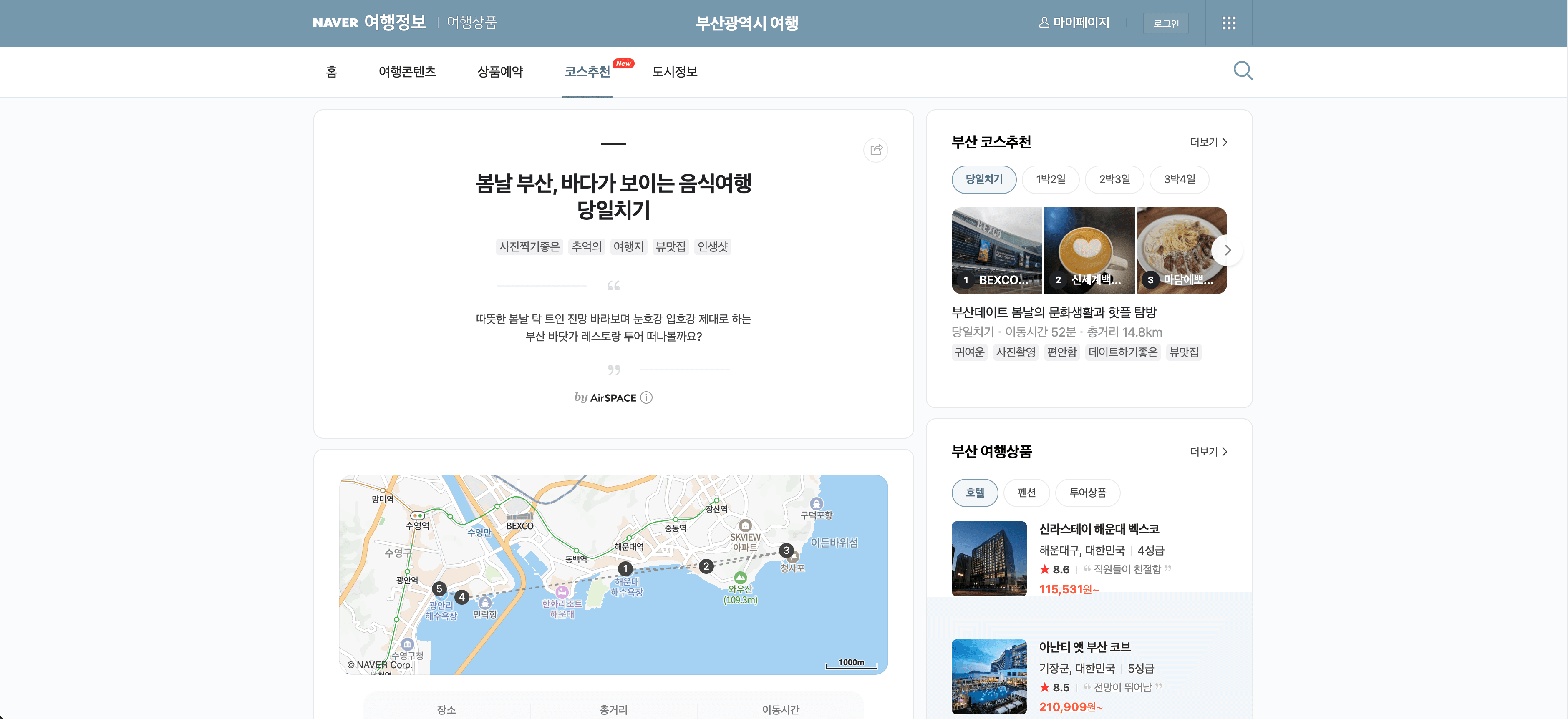Click the share icon on course card
1568x719 pixels.
[x=875, y=150]
